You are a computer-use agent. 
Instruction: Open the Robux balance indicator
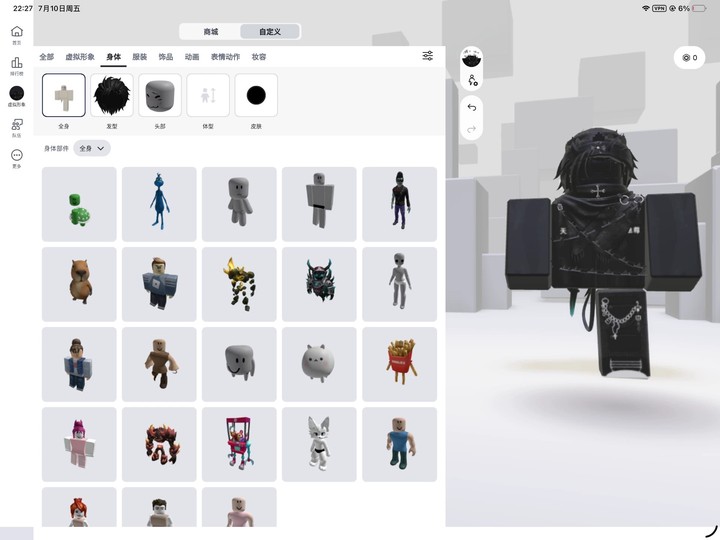coord(689,57)
